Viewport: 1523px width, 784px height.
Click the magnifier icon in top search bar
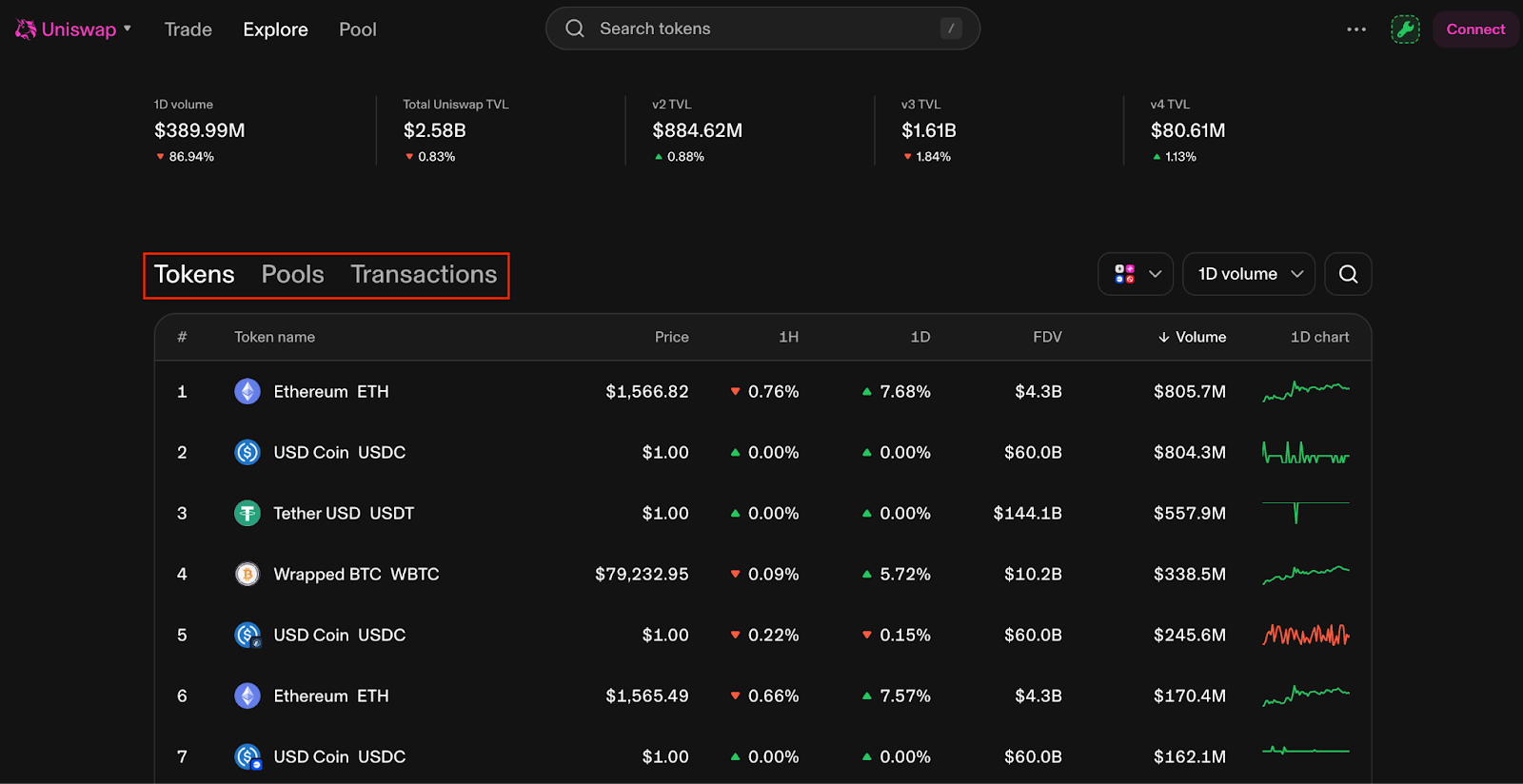point(575,29)
